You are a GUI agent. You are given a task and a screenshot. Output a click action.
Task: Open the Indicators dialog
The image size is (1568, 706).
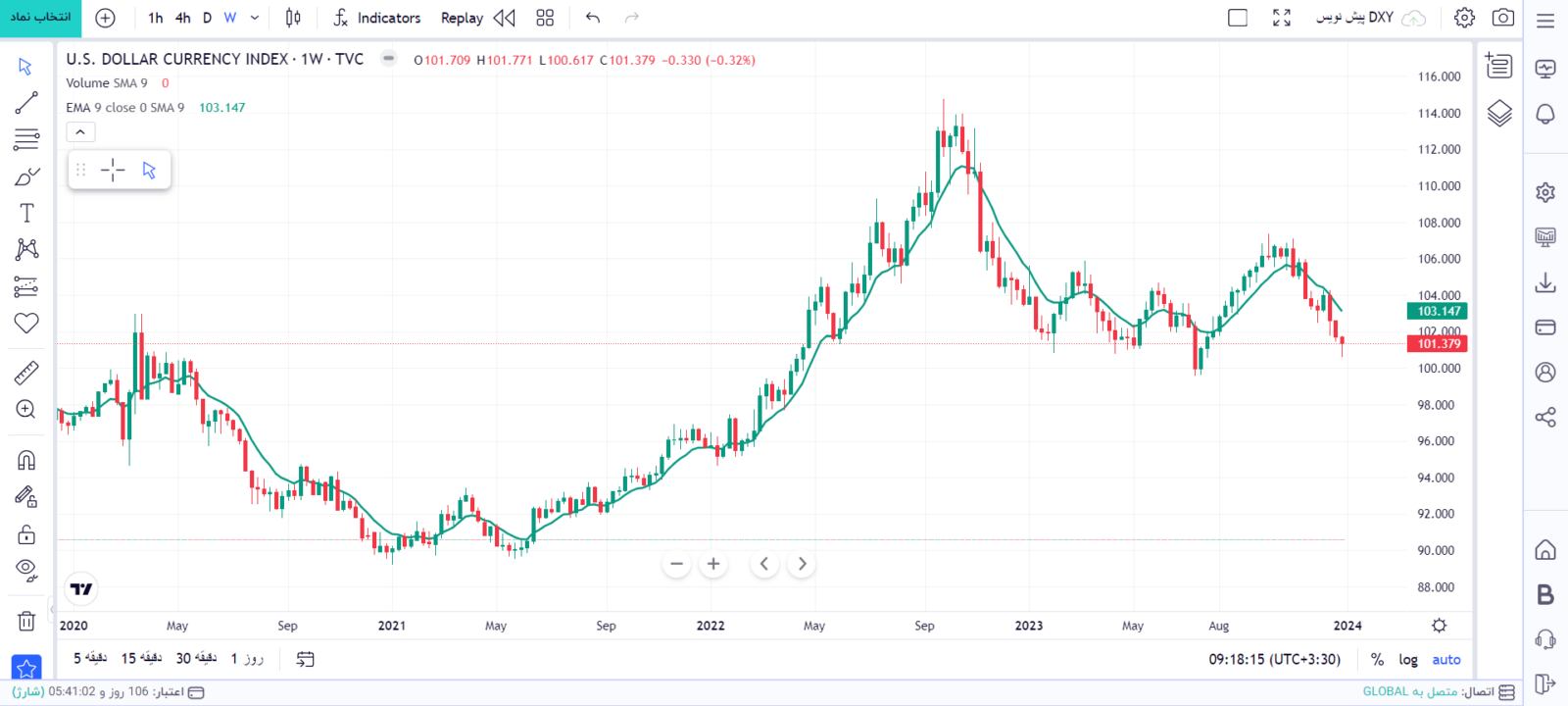377,18
